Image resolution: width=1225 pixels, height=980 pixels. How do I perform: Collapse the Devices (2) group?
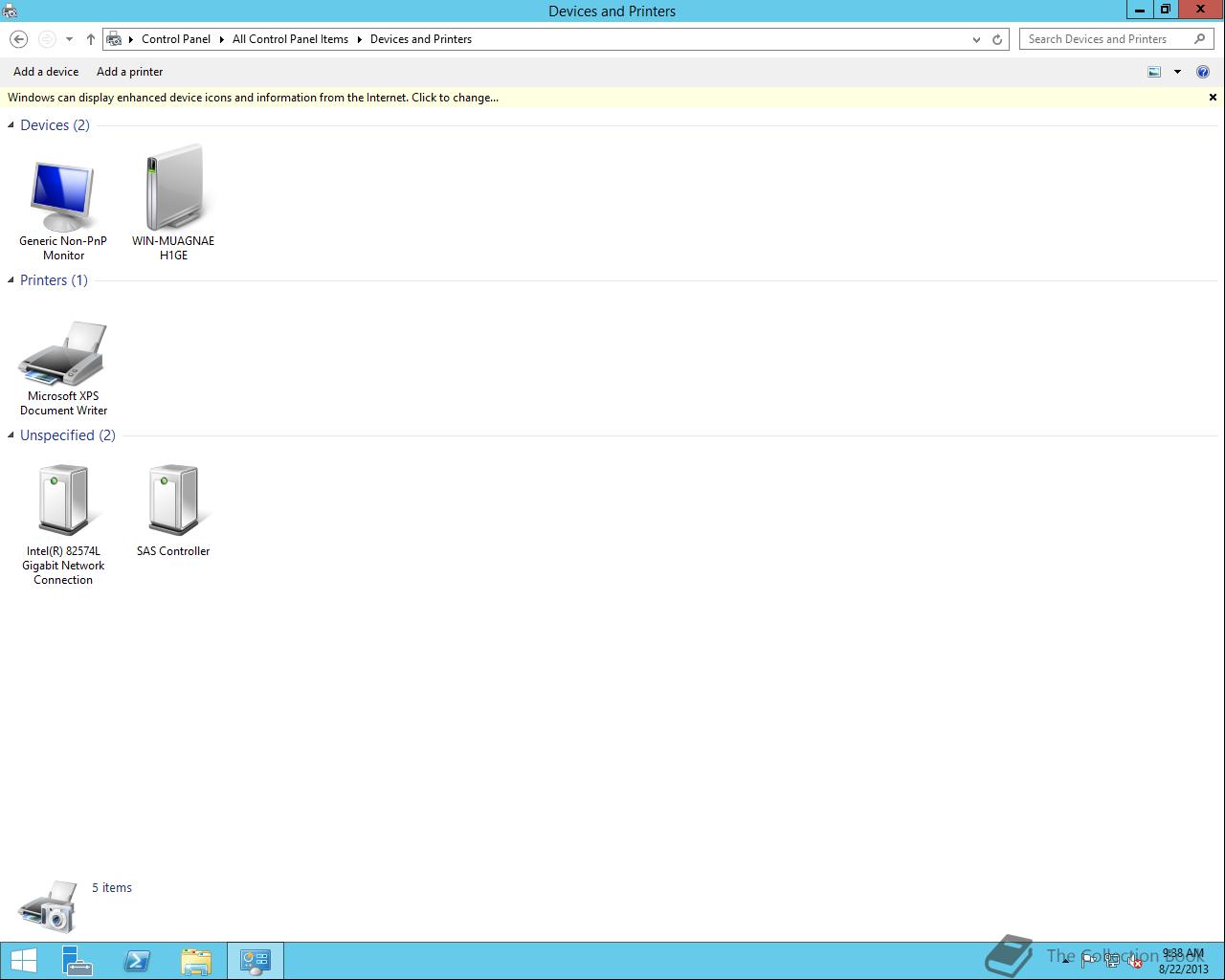click(11, 125)
